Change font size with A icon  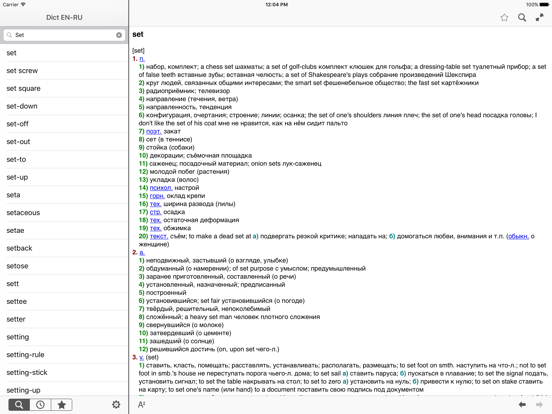point(142,404)
